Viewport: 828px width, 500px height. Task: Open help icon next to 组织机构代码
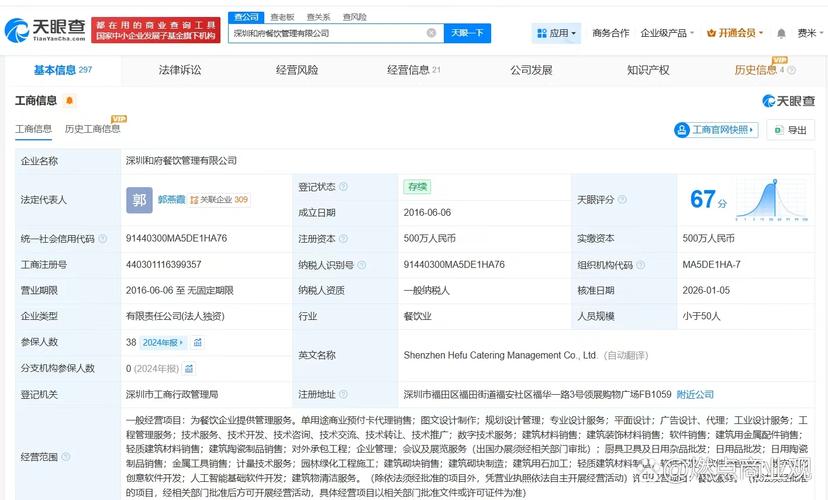click(641, 265)
